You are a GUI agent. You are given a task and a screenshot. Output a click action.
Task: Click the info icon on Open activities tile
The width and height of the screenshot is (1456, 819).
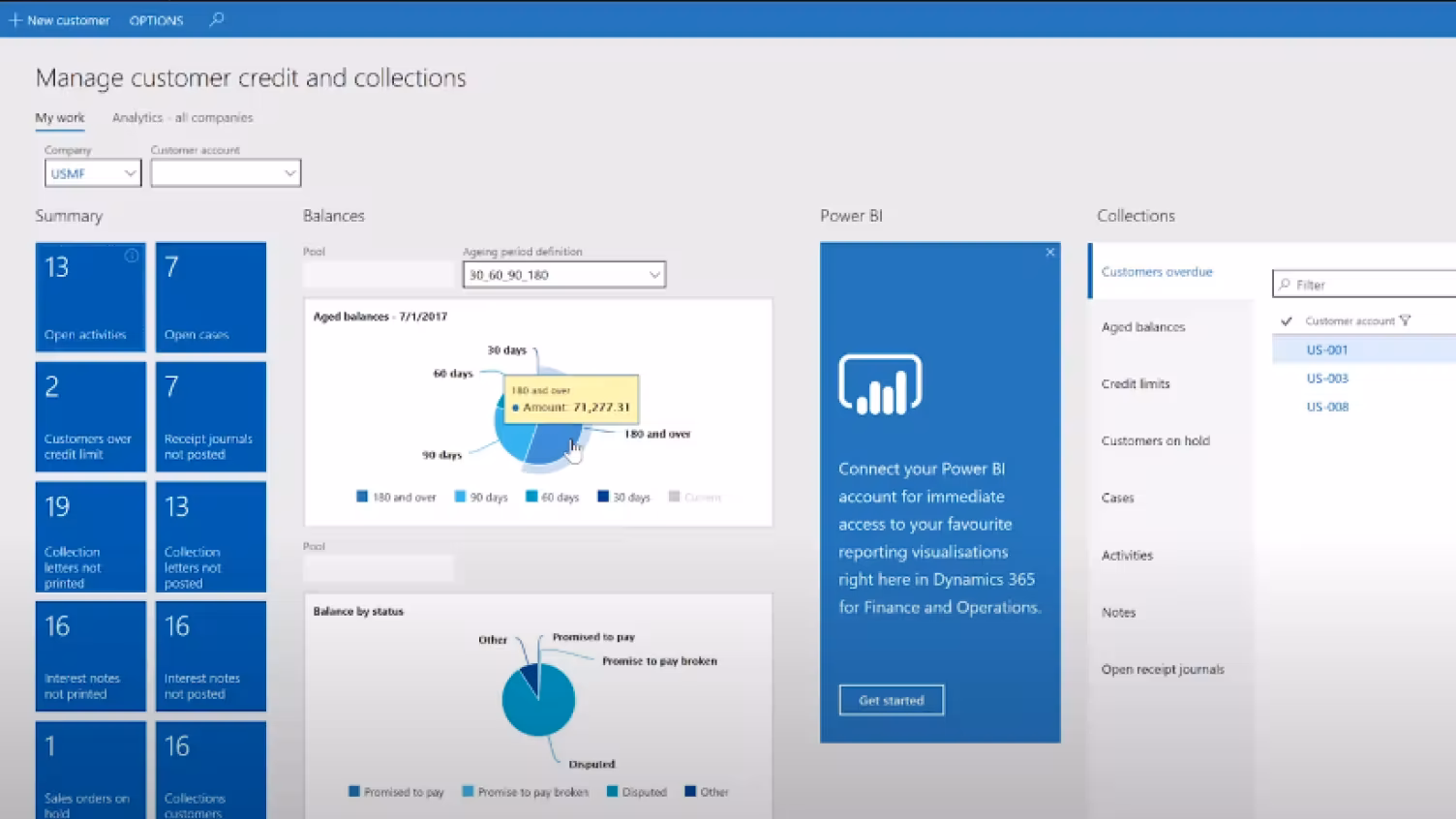pos(132,256)
